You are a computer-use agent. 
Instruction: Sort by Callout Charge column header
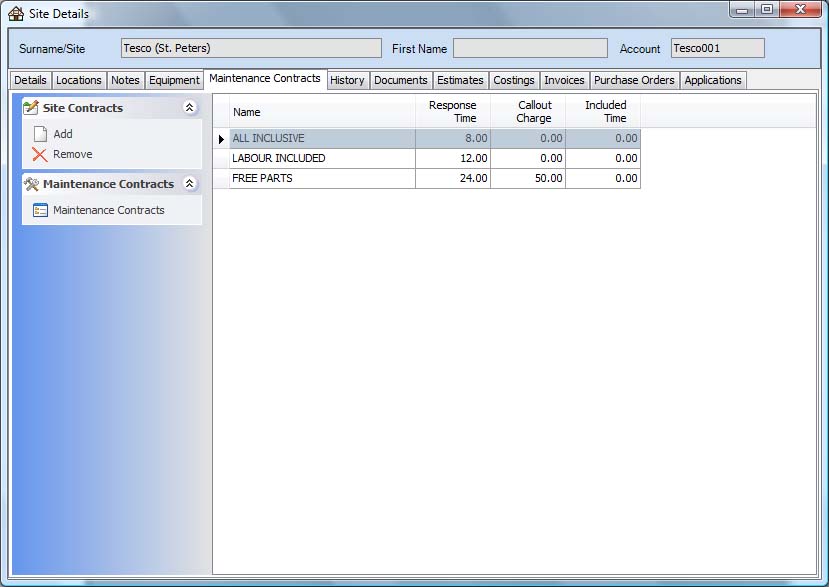(x=528, y=112)
